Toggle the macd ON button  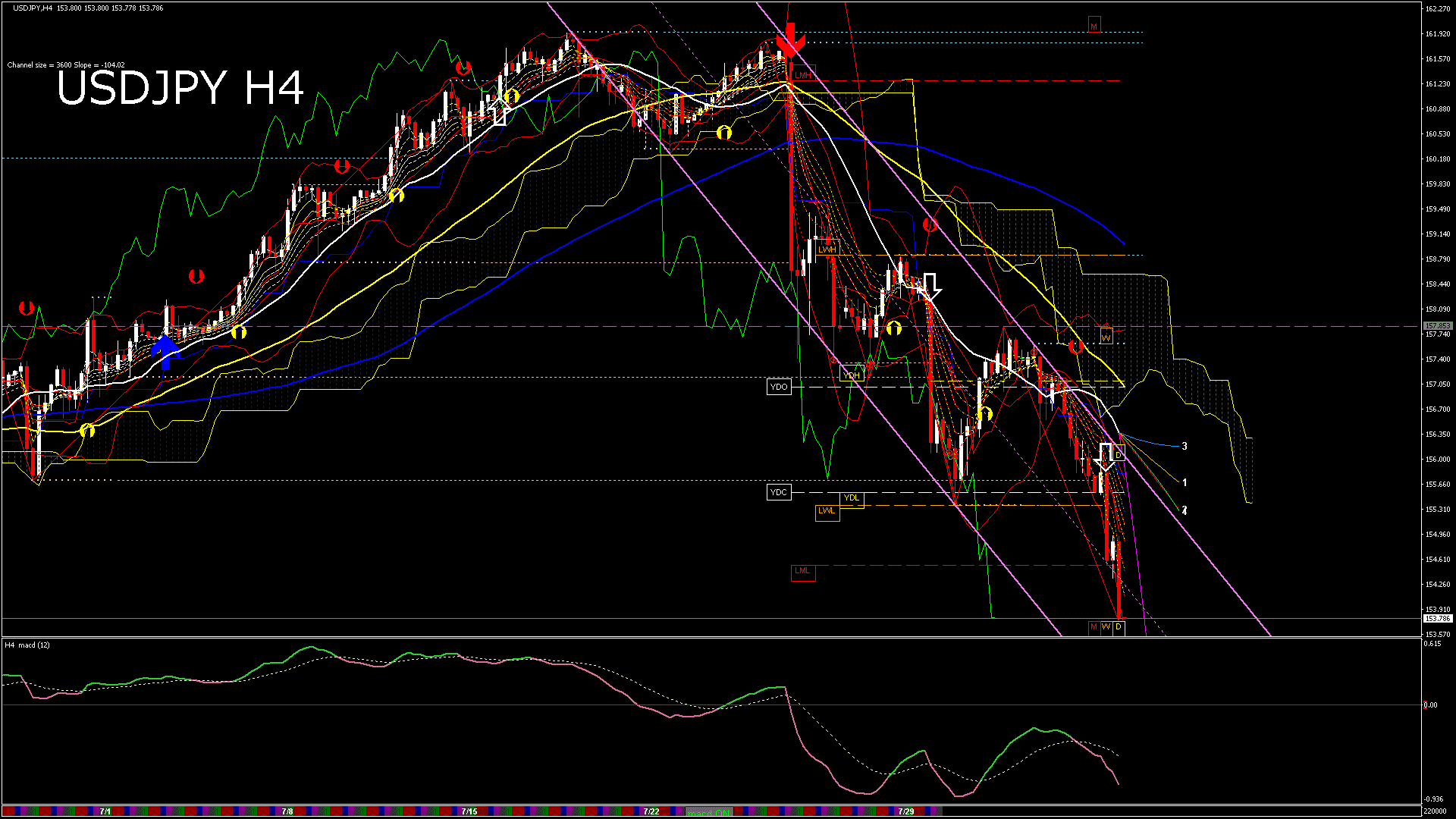(x=710, y=812)
